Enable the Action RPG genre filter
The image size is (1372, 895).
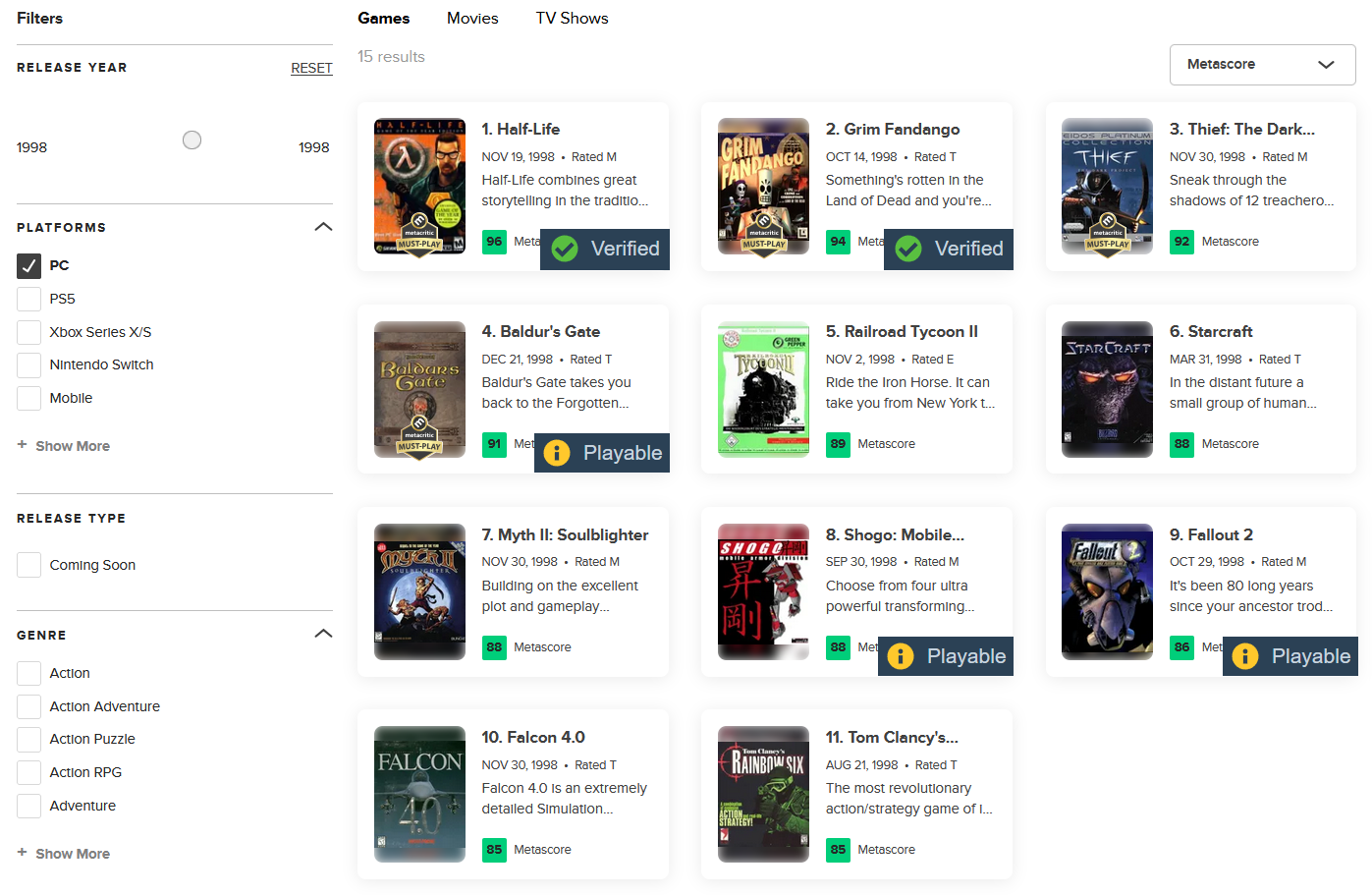coord(29,772)
